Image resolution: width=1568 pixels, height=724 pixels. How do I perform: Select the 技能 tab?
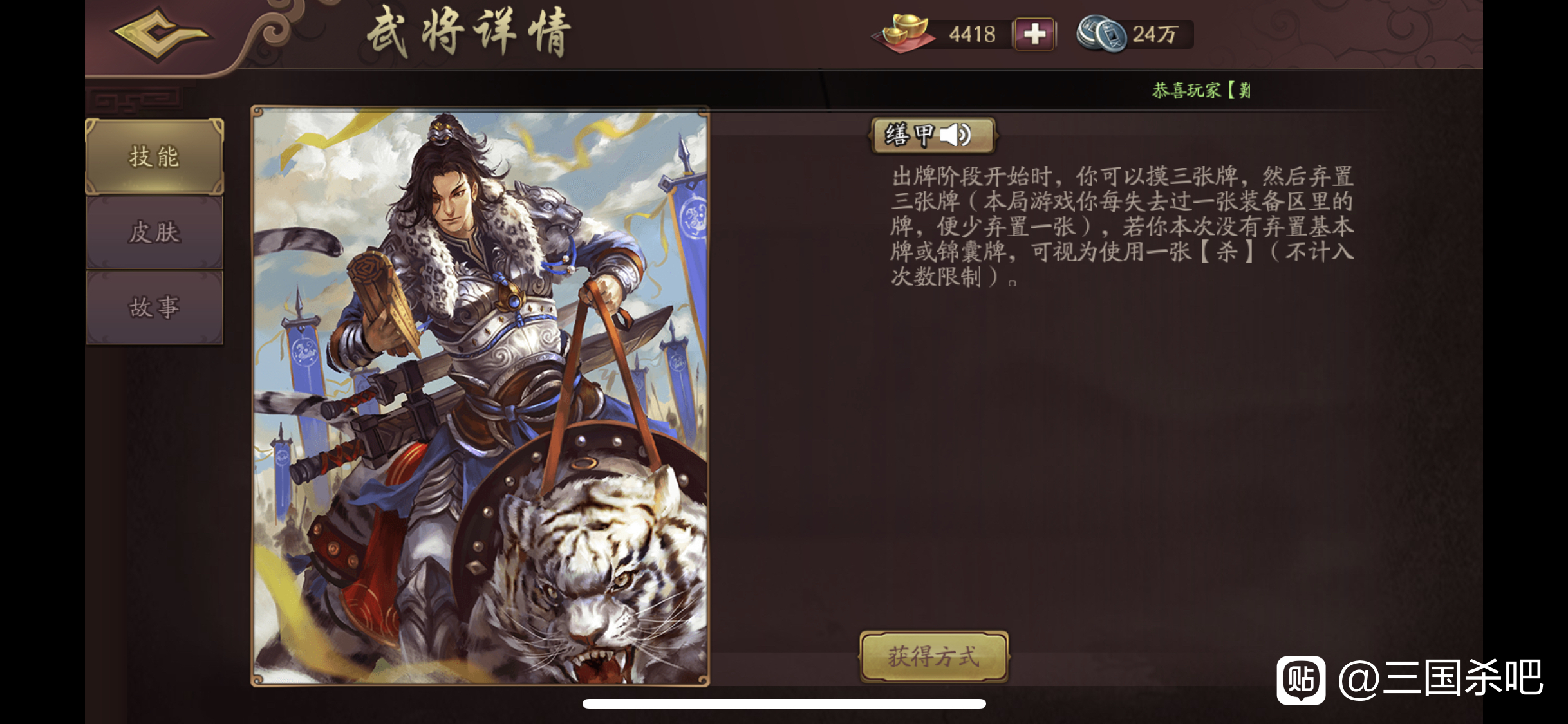tap(154, 156)
